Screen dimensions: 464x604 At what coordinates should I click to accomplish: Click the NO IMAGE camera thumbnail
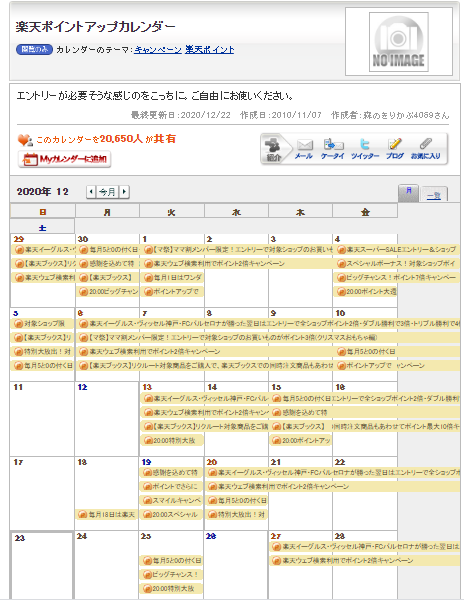[399, 42]
